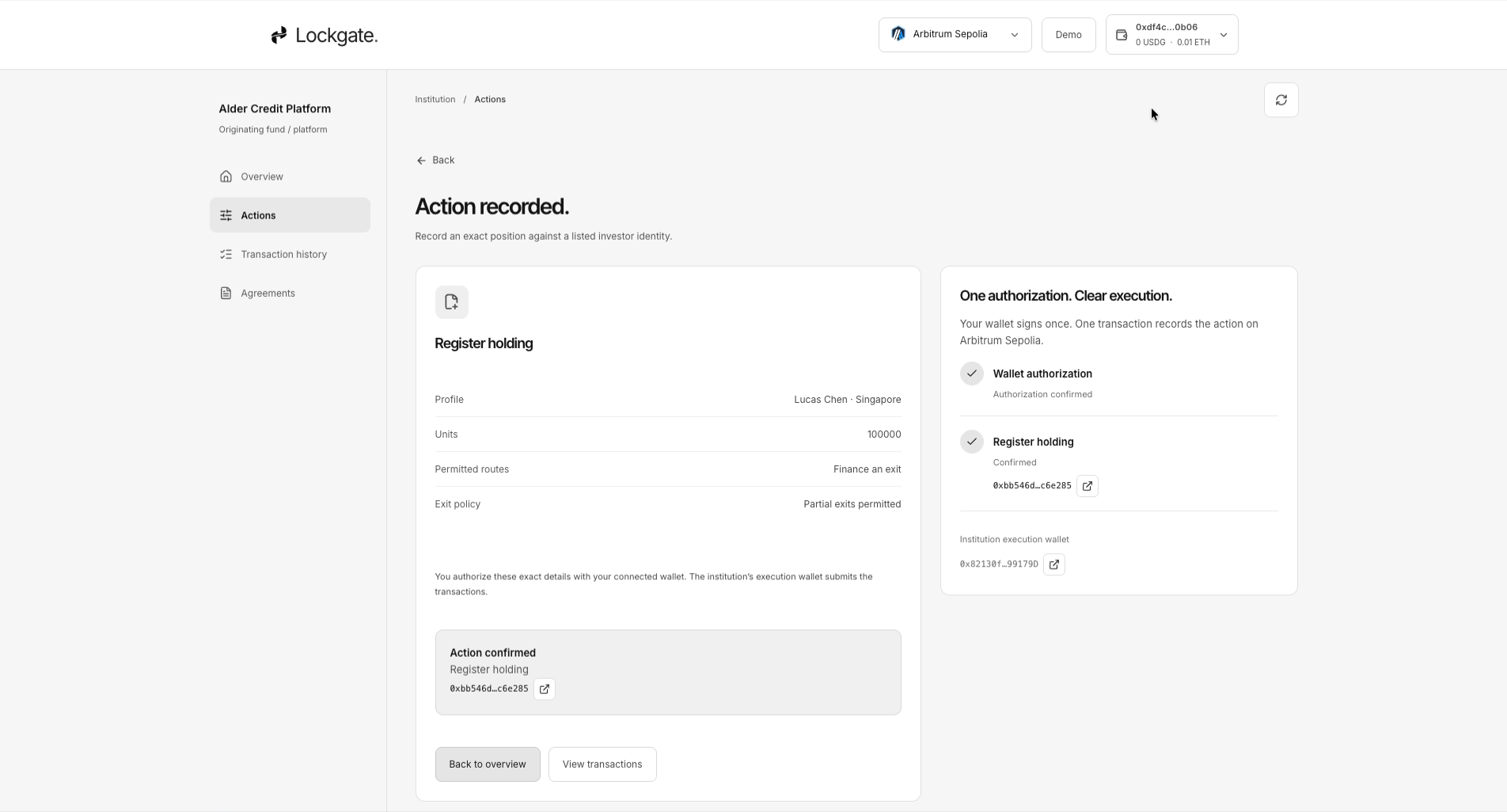Click the Register holding step checkmark
Viewport: 1507px width, 812px height.
point(971,442)
